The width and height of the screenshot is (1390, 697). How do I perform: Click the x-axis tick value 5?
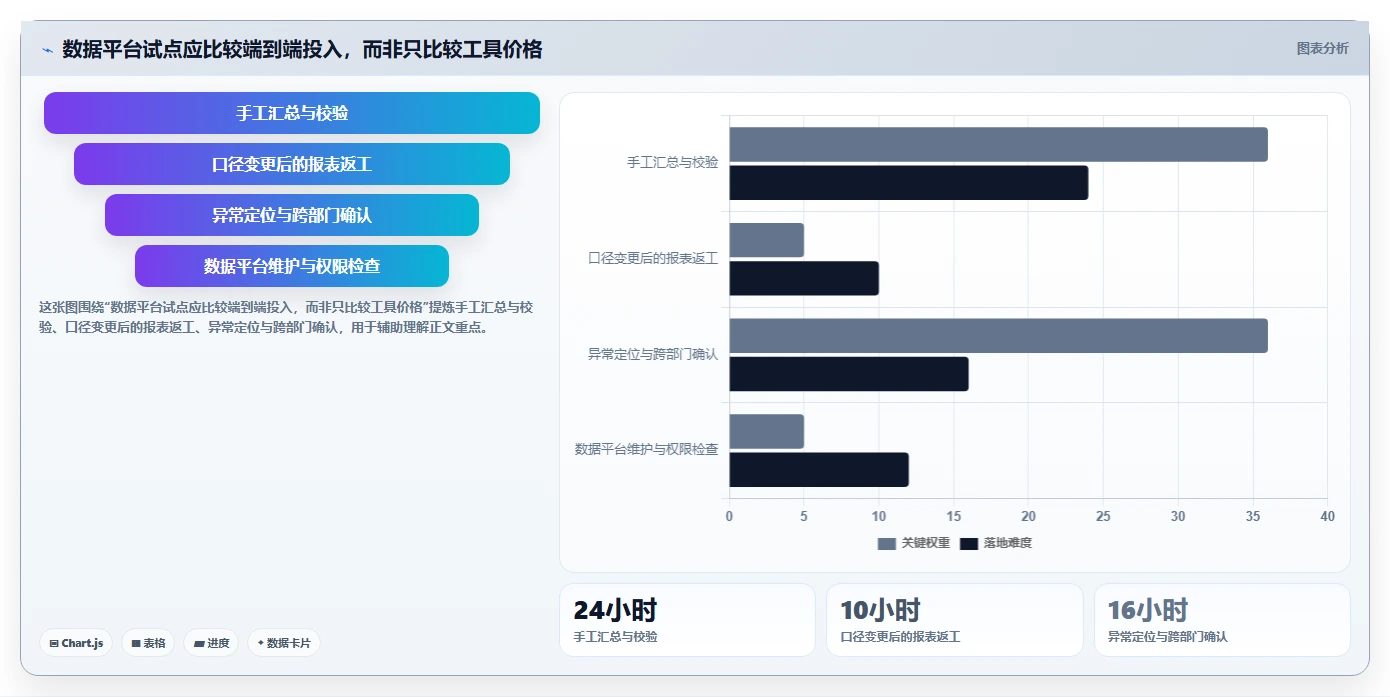(x=804, y=516)
